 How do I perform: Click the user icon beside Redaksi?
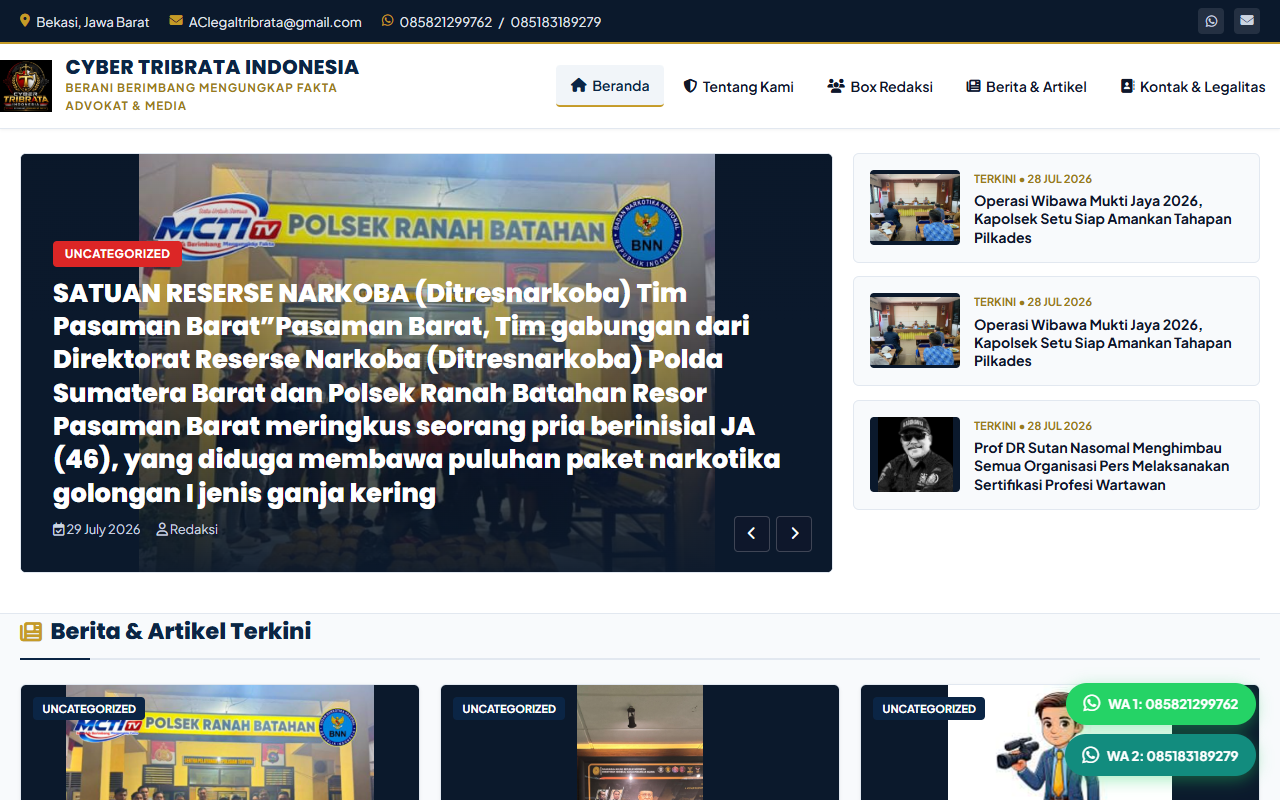(x=162, y=530)
